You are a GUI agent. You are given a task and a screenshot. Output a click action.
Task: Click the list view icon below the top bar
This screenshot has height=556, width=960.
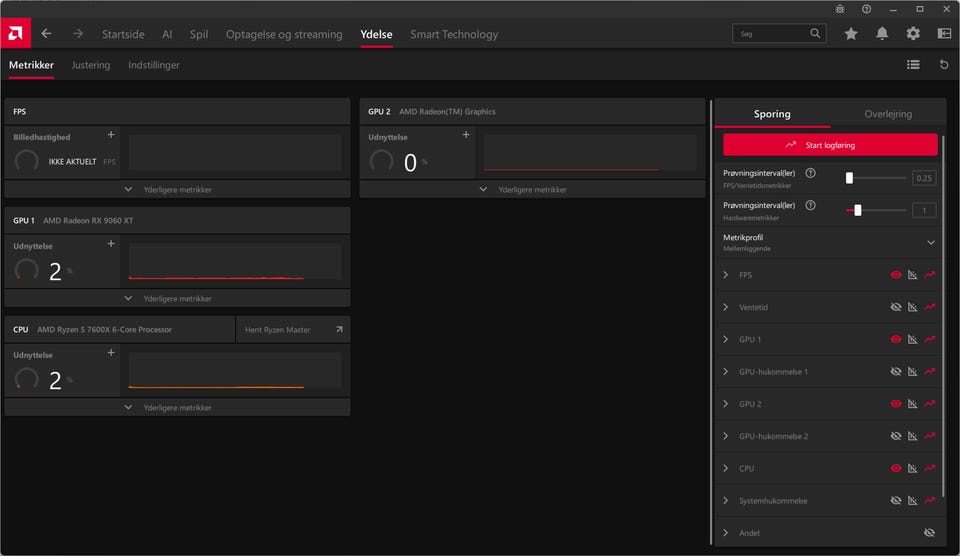coord(913,65)
